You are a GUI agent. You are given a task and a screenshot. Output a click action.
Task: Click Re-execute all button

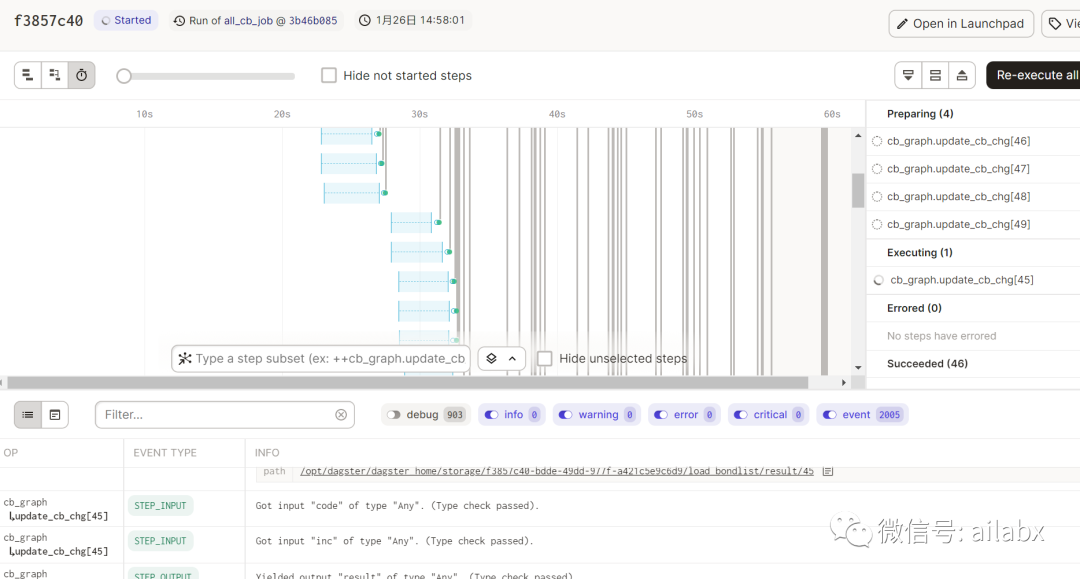click(1033, 75)
